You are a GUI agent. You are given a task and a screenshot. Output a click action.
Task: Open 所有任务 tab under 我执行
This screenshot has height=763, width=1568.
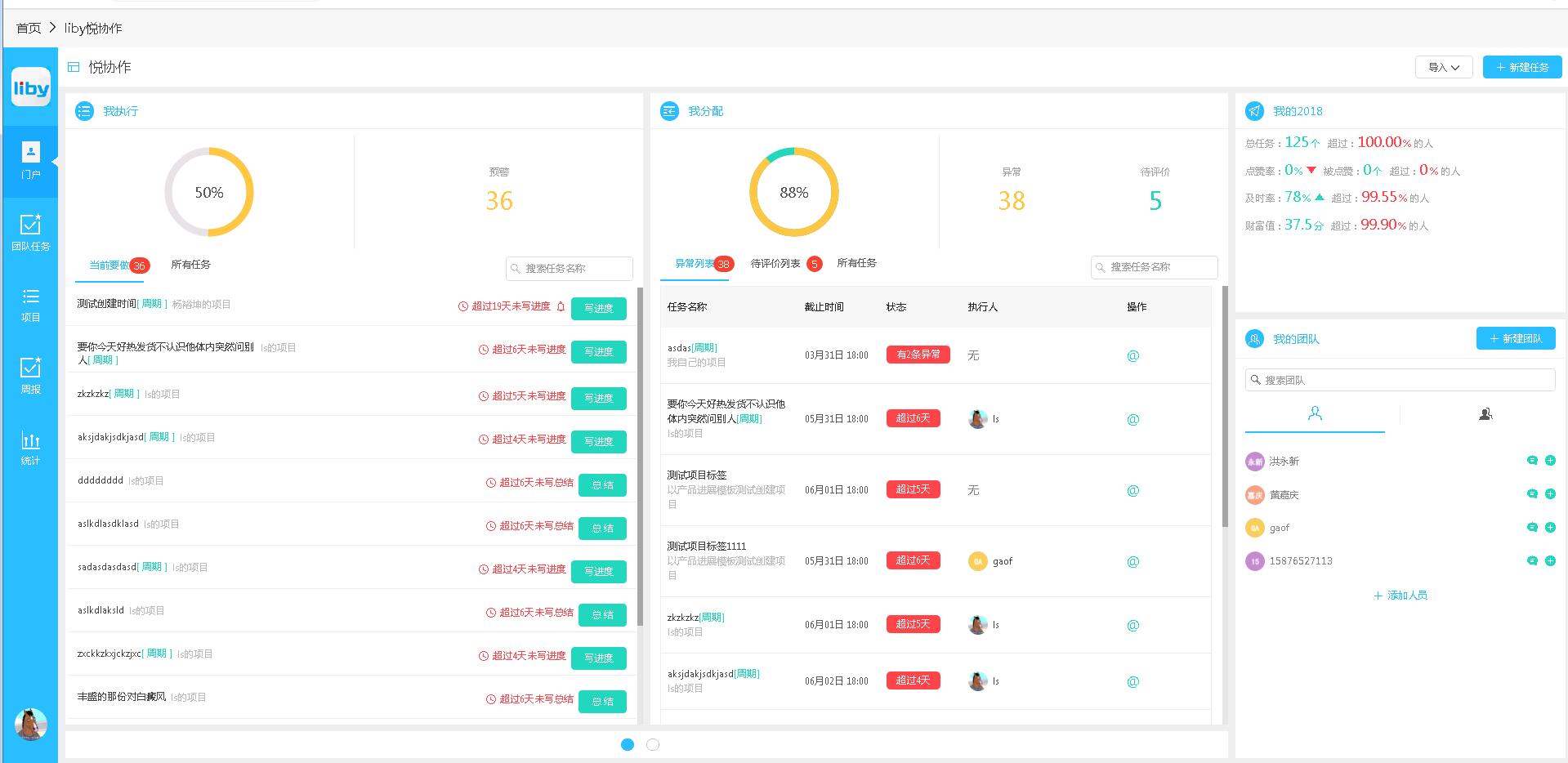[x=190, y=264]
